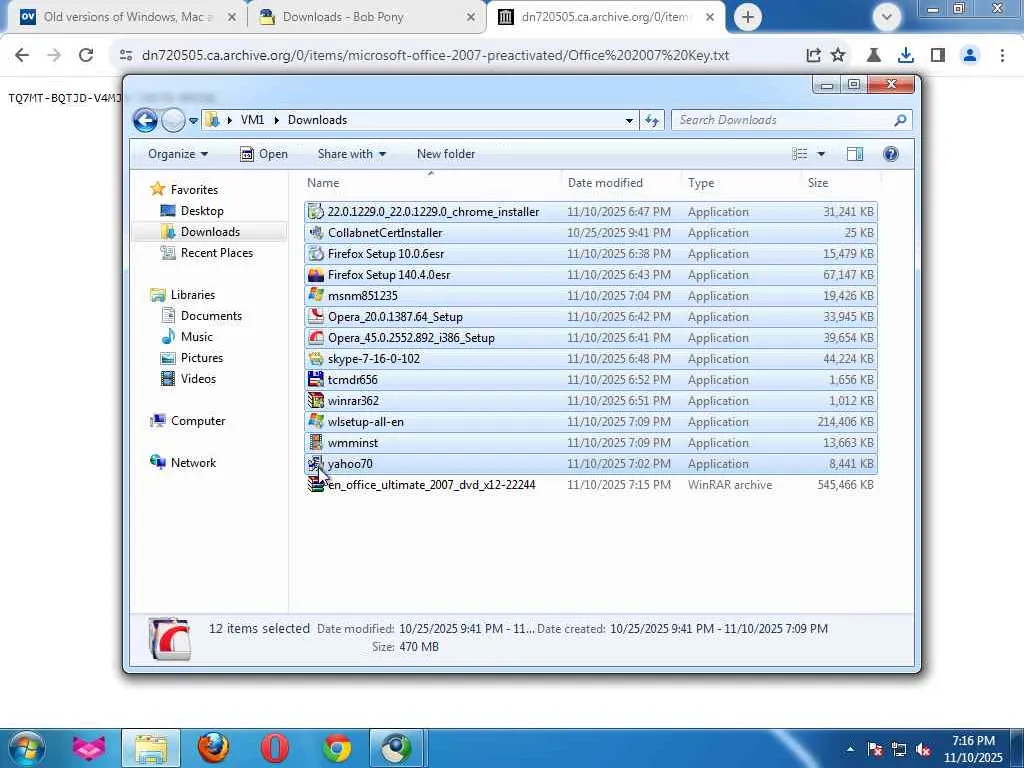Open recent pages dropdown by nav arrows
The height and width of the screenshot is (768, 1024).
pyautogui.click(x=193, y=121)
